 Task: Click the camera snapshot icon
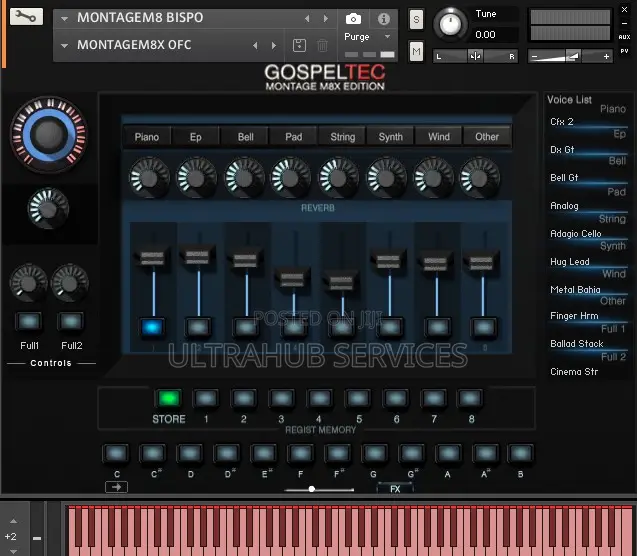click(353, 19)
